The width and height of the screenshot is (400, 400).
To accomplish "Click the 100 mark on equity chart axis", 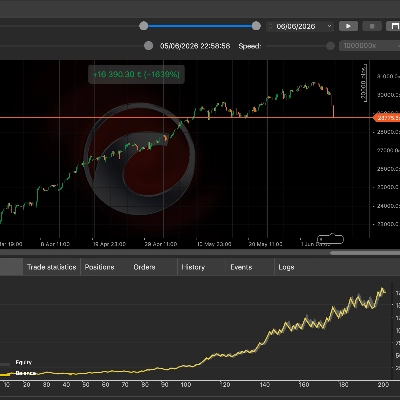I will tap(186, 385).
